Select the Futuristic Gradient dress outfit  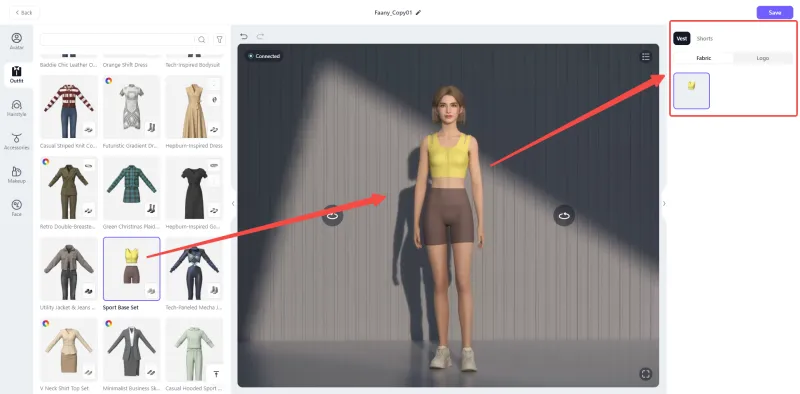(132, 107)
